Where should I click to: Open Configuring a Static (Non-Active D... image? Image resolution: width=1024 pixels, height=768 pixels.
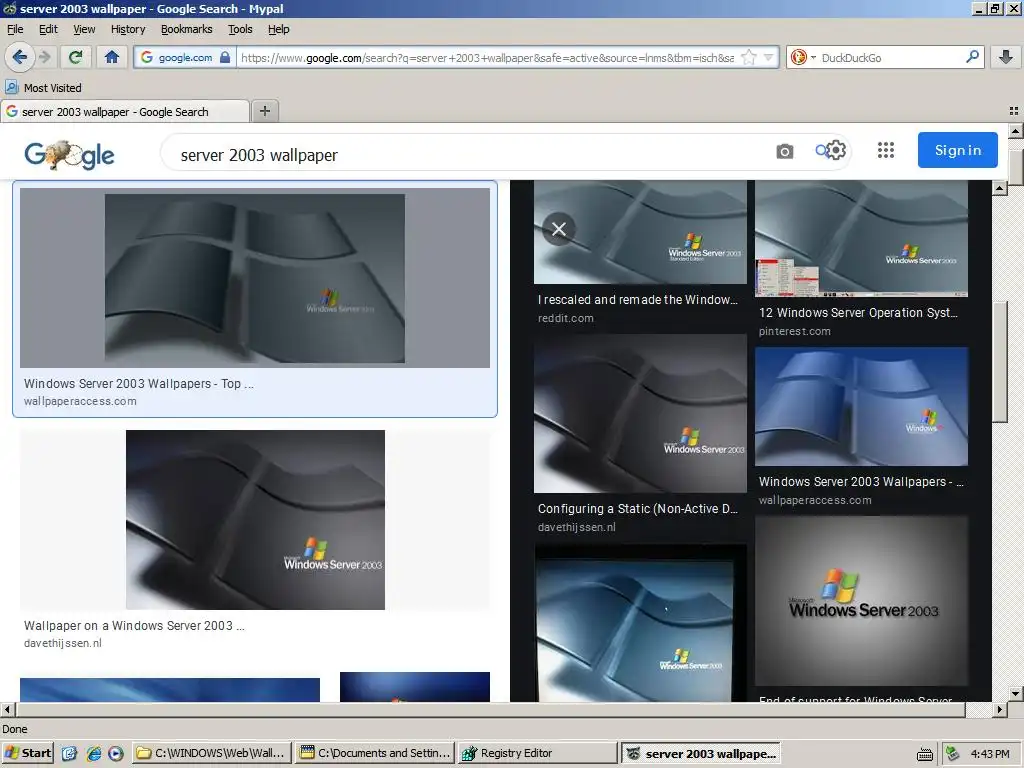click(x=640, y=413)
